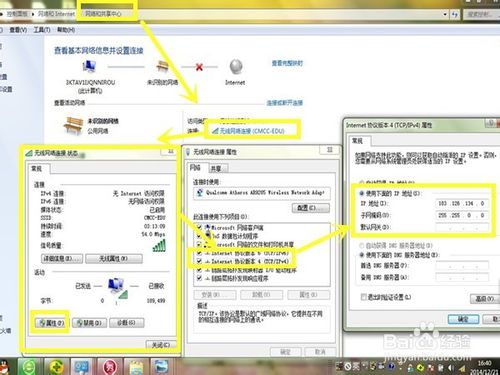
Task: Toggle the Microsoft 网络客户端 checkbox
Action: point(199,227)
